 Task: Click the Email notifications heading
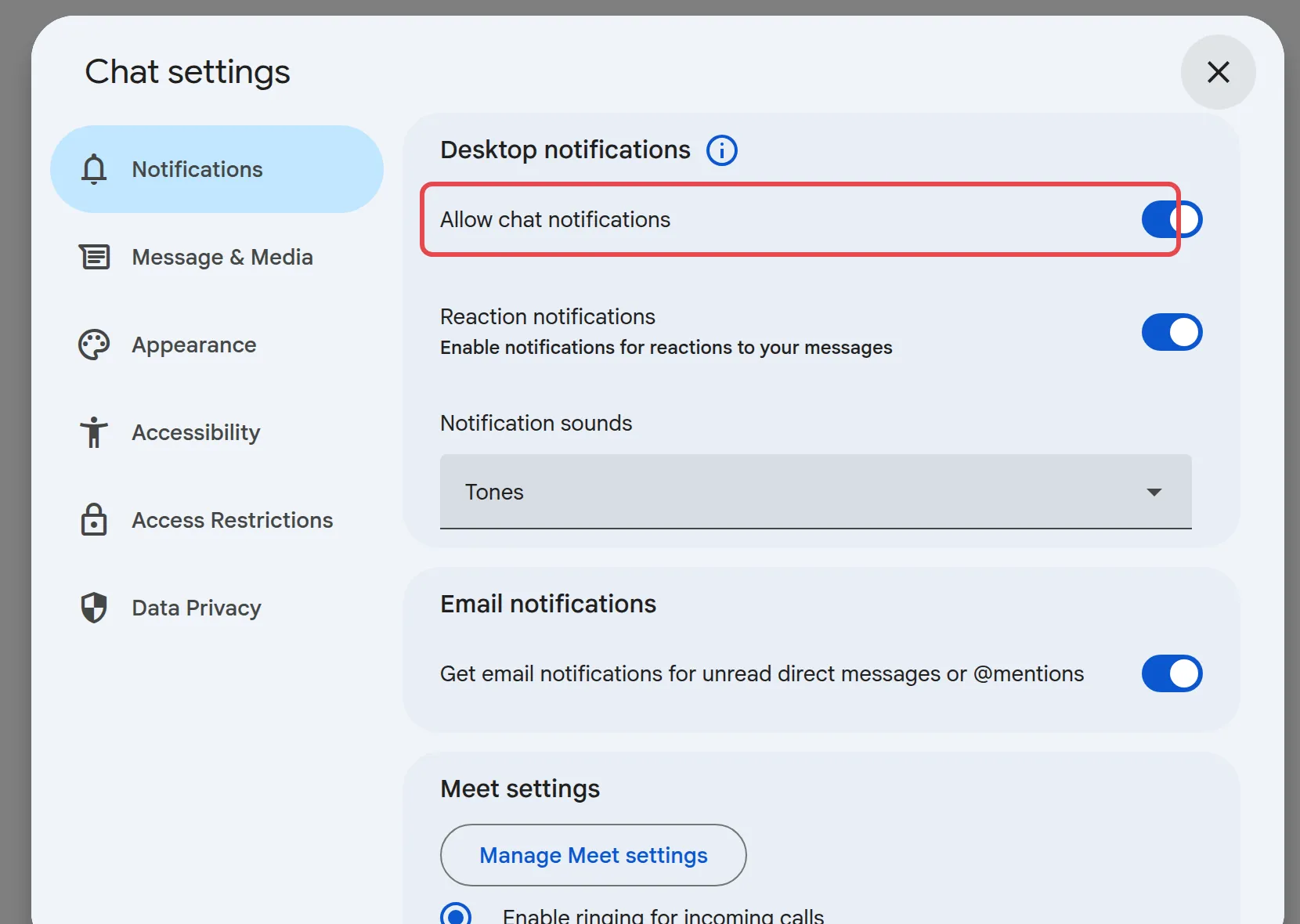click(x=548, y=604)
